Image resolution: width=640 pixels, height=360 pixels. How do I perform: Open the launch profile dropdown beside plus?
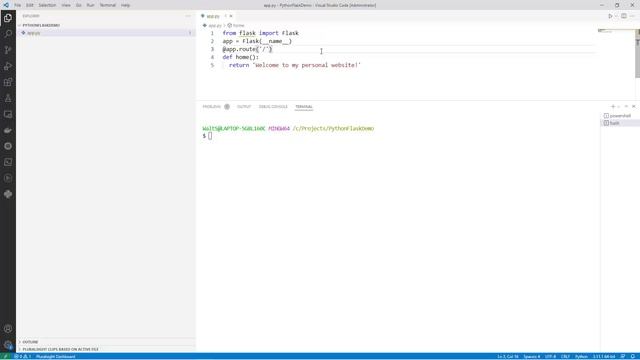(x=619, y=107)
